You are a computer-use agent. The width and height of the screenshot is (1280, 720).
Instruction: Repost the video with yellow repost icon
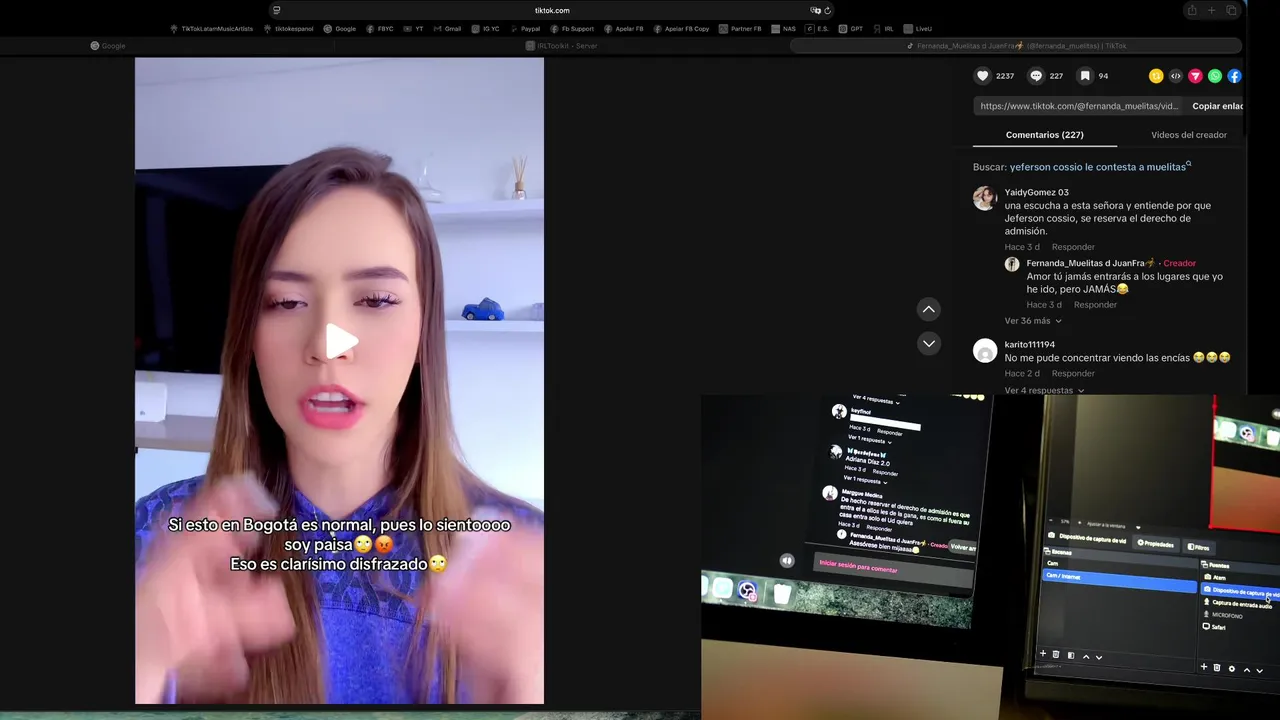tap(1156, 76)
